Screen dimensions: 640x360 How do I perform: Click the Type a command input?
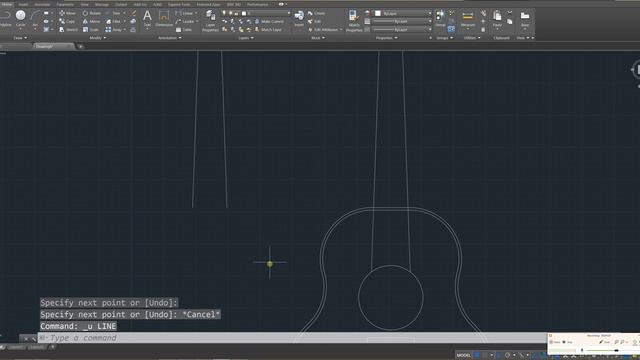[292, 338]
